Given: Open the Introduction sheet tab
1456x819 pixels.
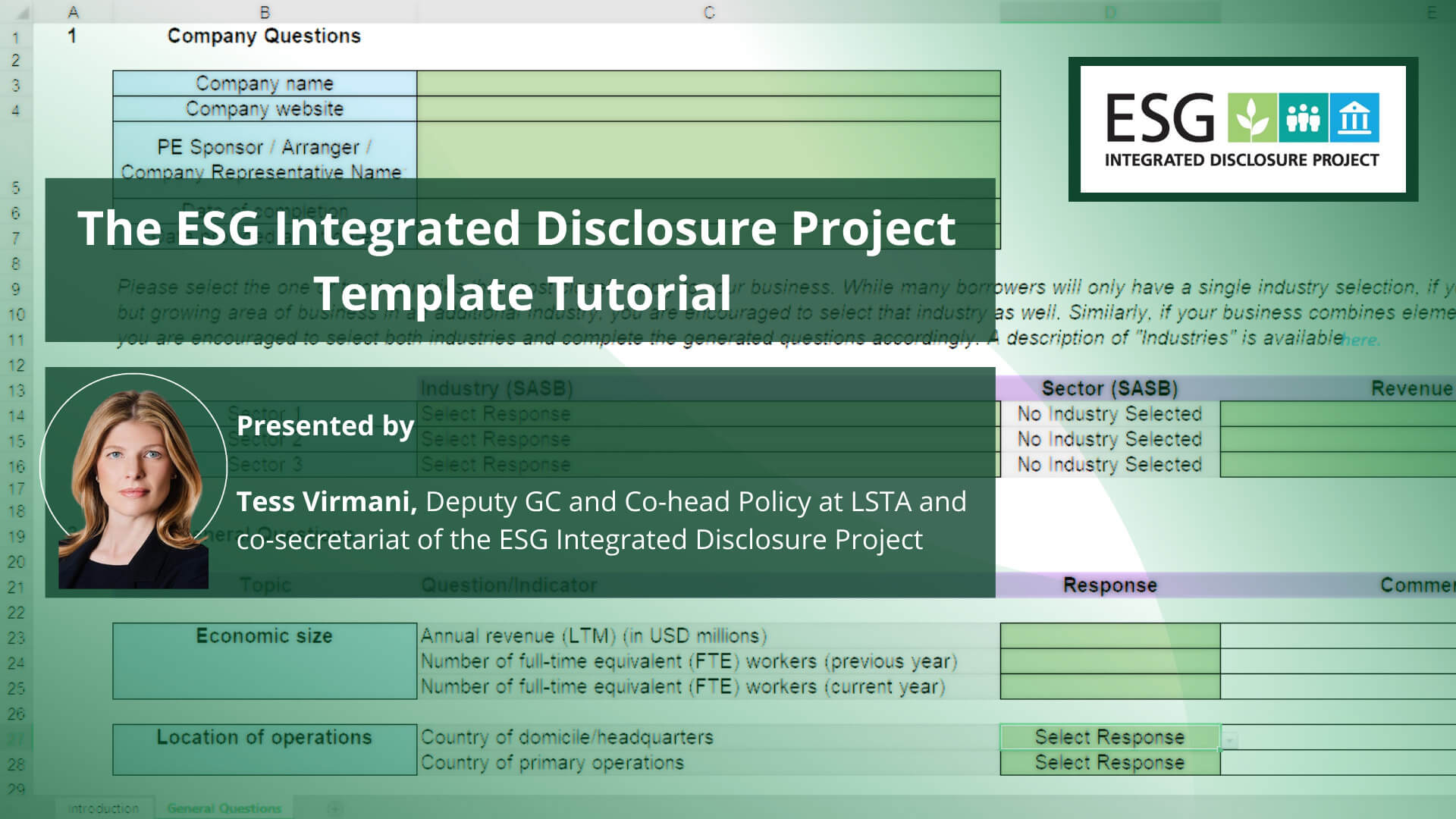Looking at the screenshot, I should tap(103, 808).
